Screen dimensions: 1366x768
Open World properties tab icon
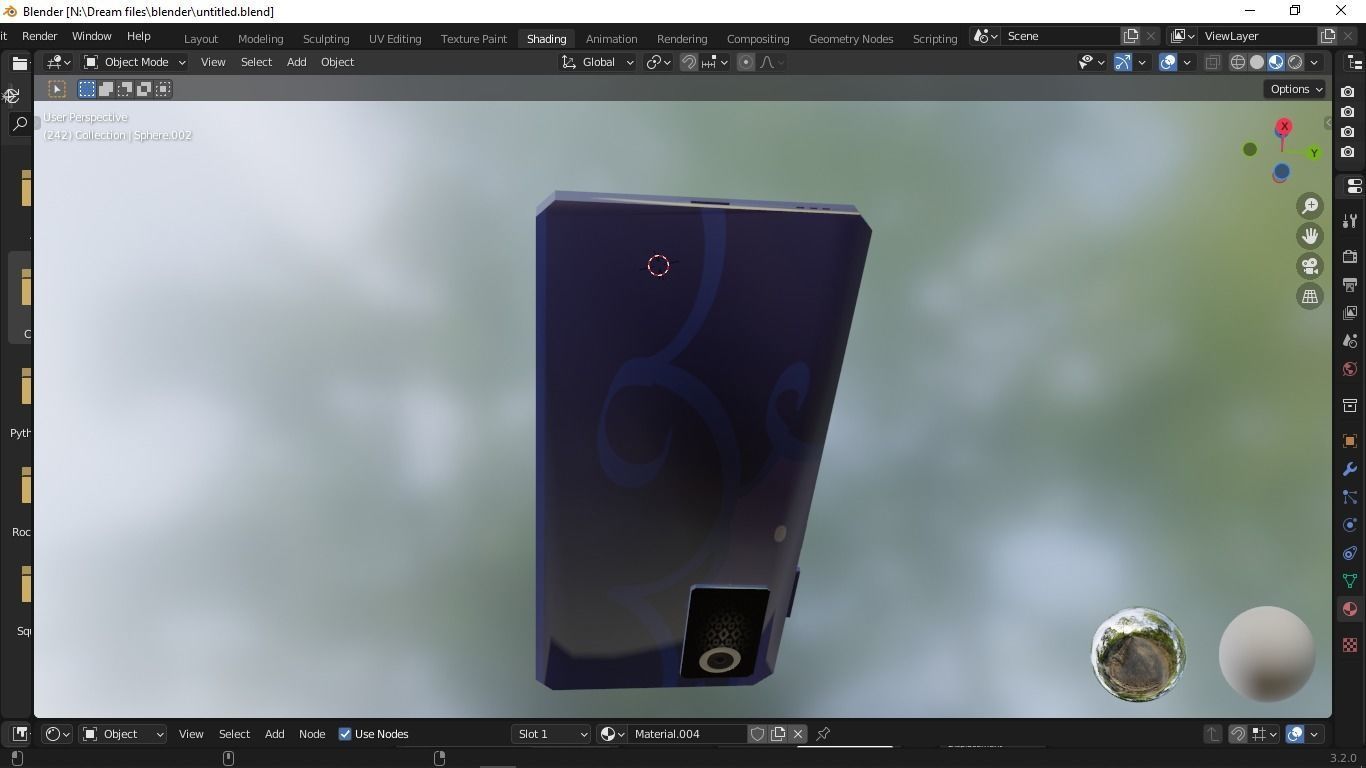pyautogui.click(x=1350, y=369)
